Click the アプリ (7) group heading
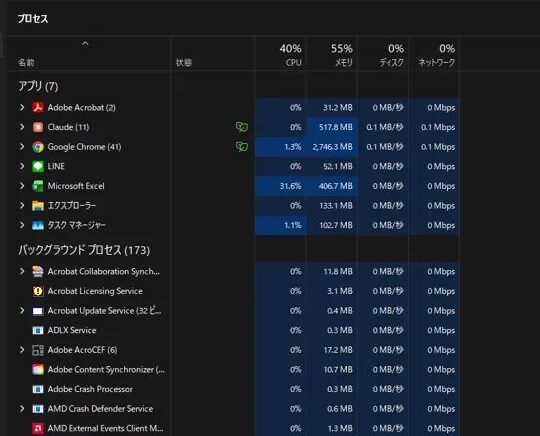The width and height of the screenshot is (540, 436). click(38, 86)
